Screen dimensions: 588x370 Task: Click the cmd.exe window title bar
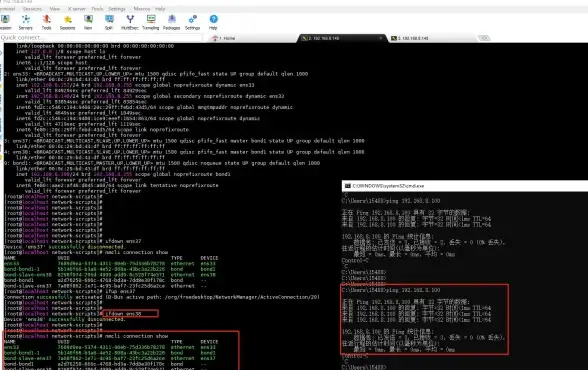tap(465, 186)
